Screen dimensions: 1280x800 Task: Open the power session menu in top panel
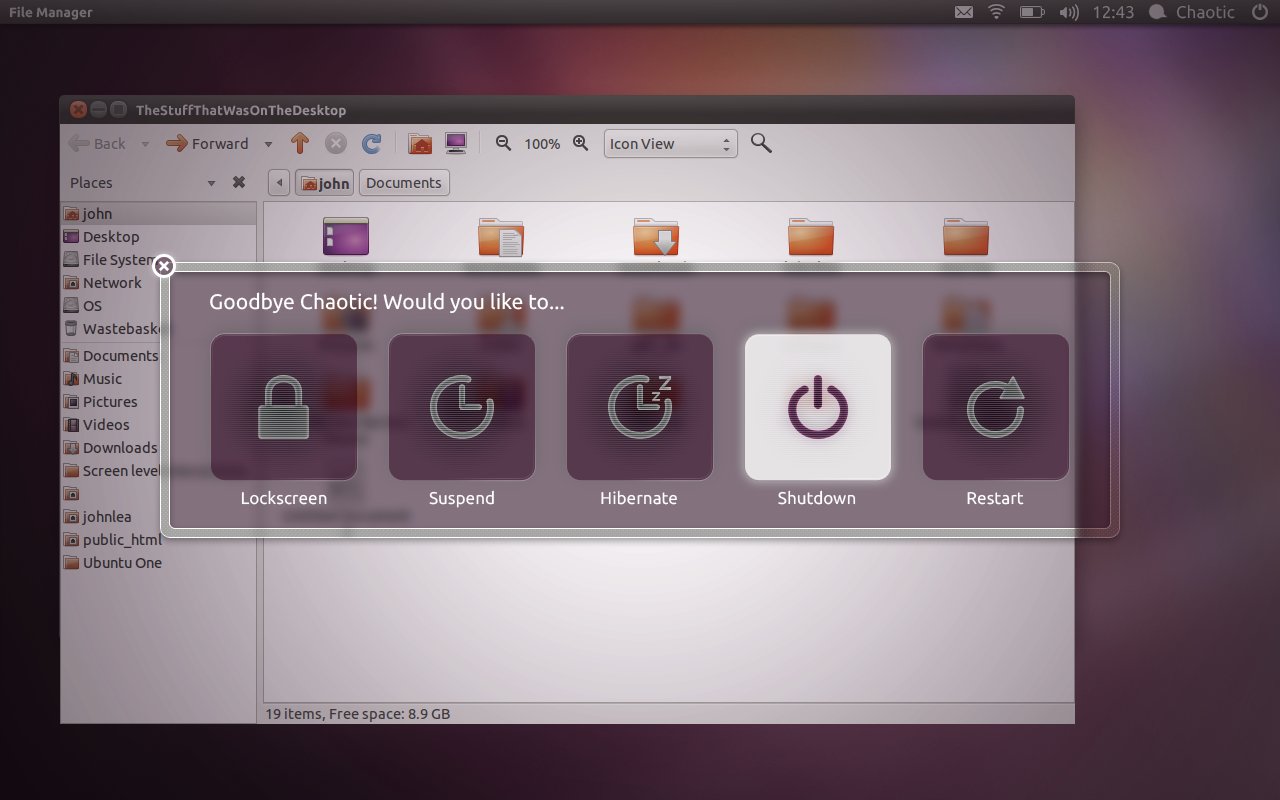click(1259, 12)
